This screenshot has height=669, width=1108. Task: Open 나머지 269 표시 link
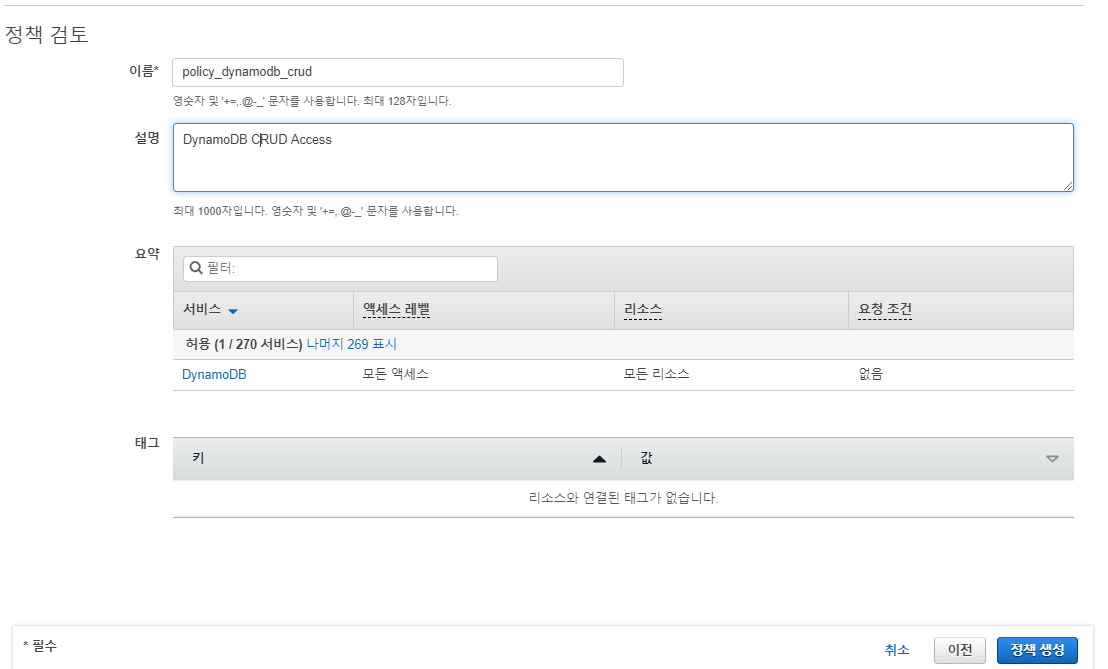(351, 344)
